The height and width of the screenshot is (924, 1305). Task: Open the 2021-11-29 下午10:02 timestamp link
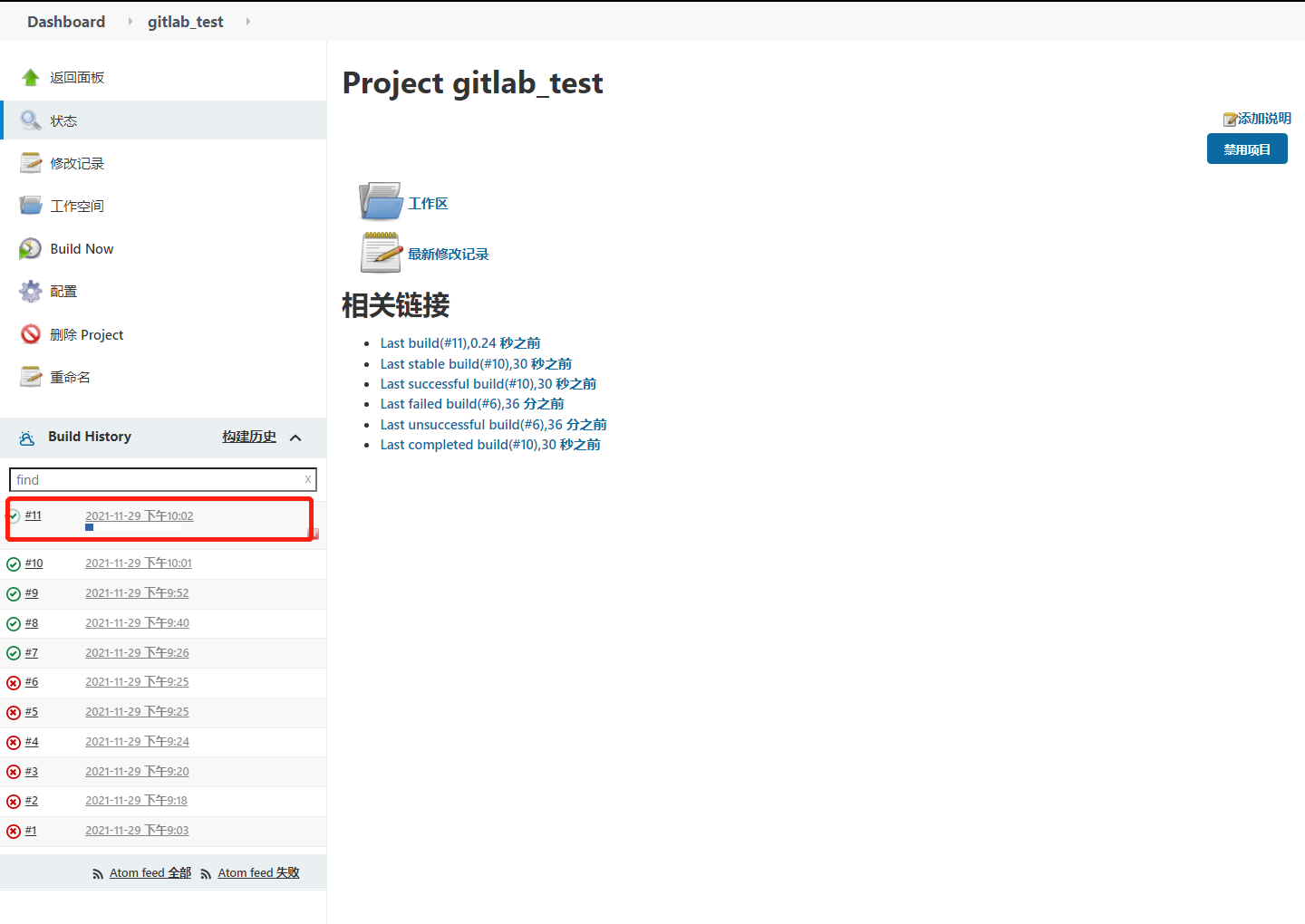[x=140, y=516]
